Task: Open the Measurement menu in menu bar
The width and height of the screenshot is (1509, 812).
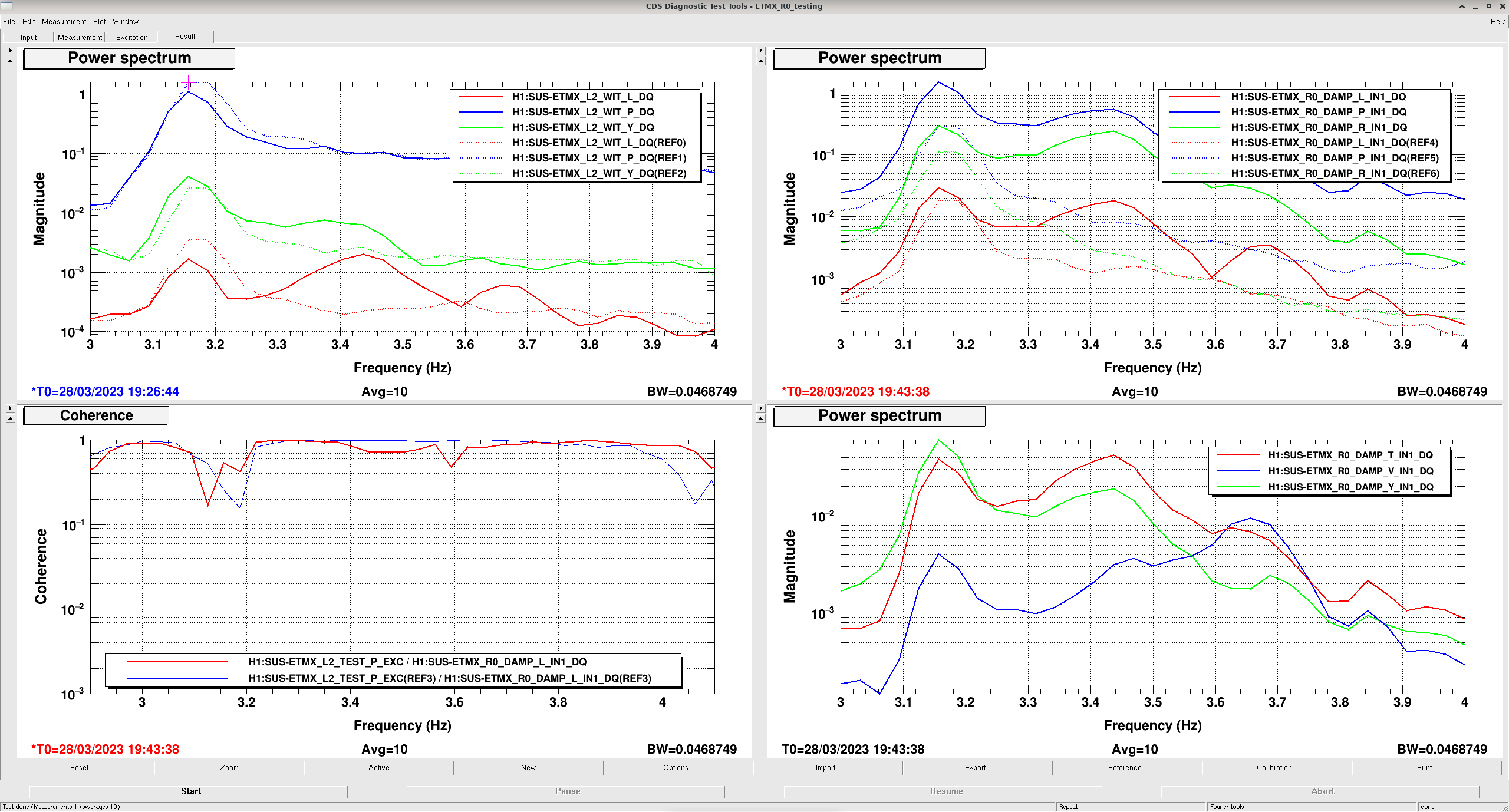Action: pos(64,22)
